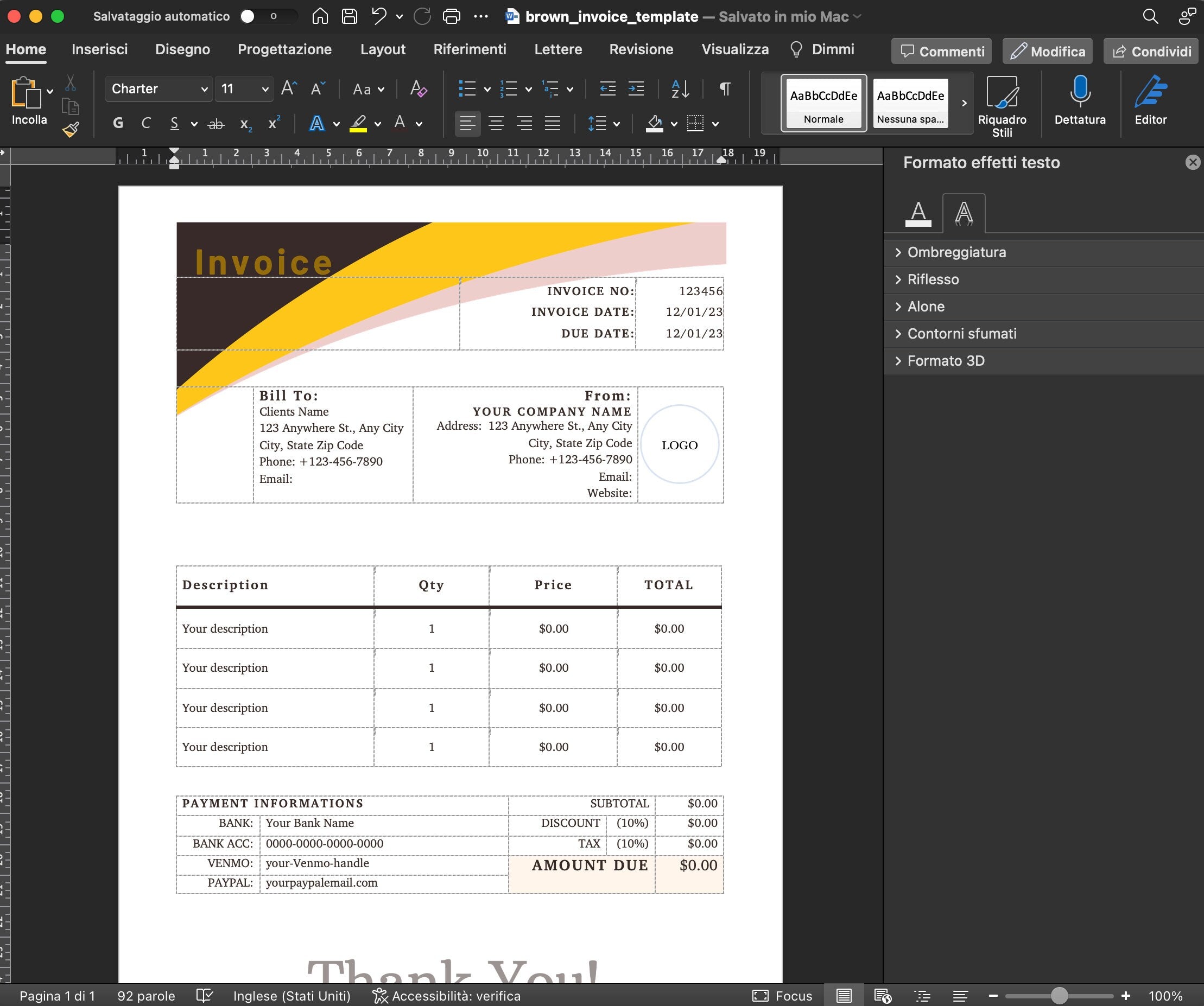Apply the yellow text highlight color
The height and width of the screenshot is (1006, 1204).
point(358,123)
